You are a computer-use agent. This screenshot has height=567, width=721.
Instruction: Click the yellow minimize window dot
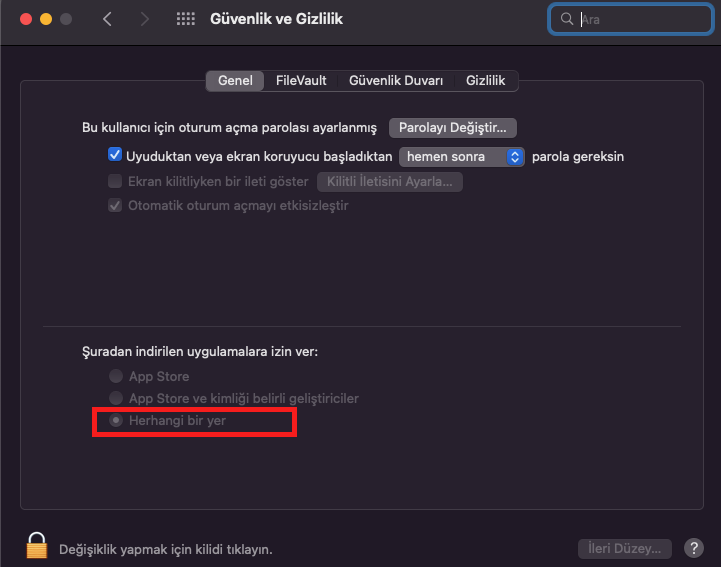[46, 19]
